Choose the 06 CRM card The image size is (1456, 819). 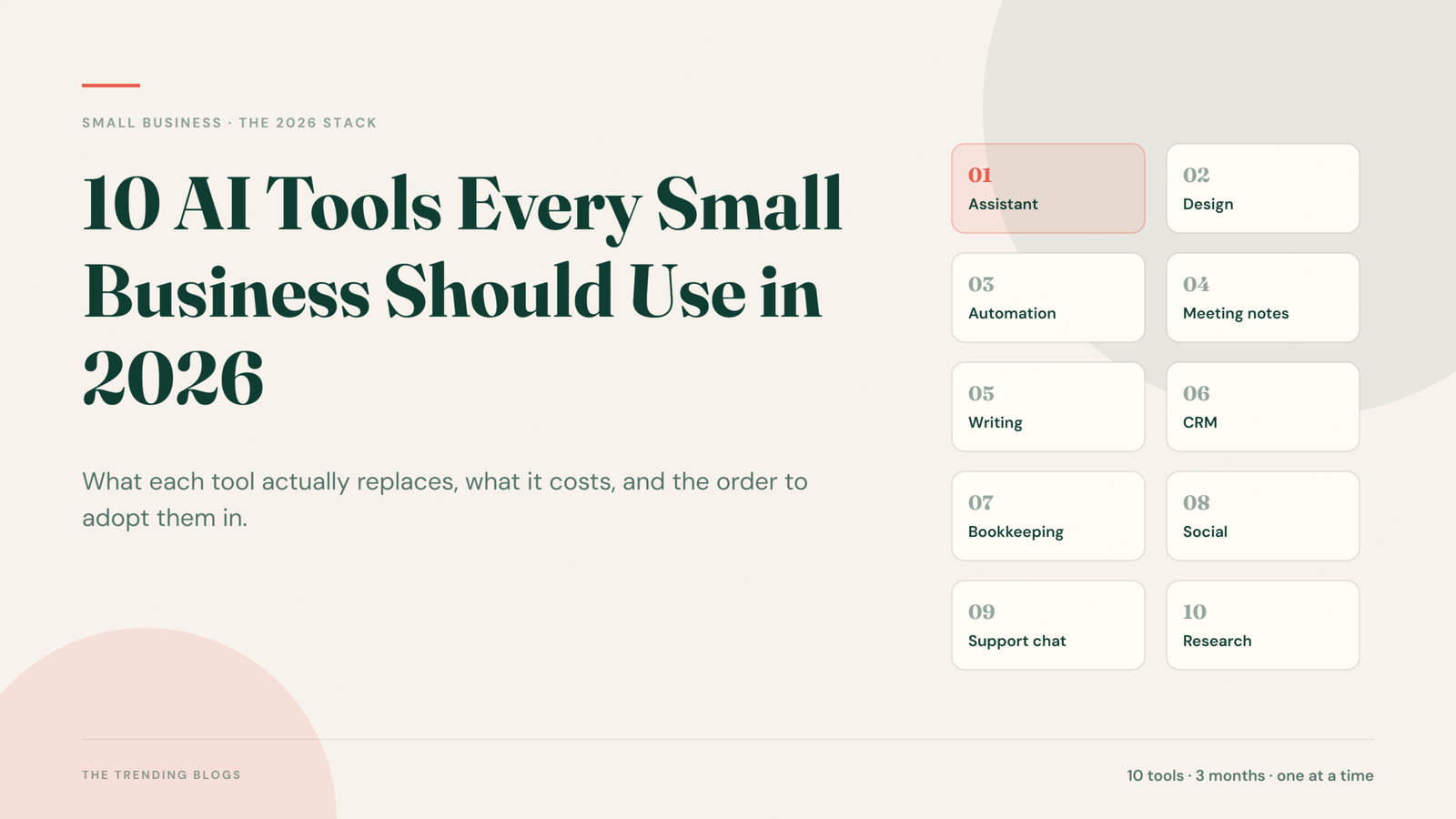pos(1263,407)
